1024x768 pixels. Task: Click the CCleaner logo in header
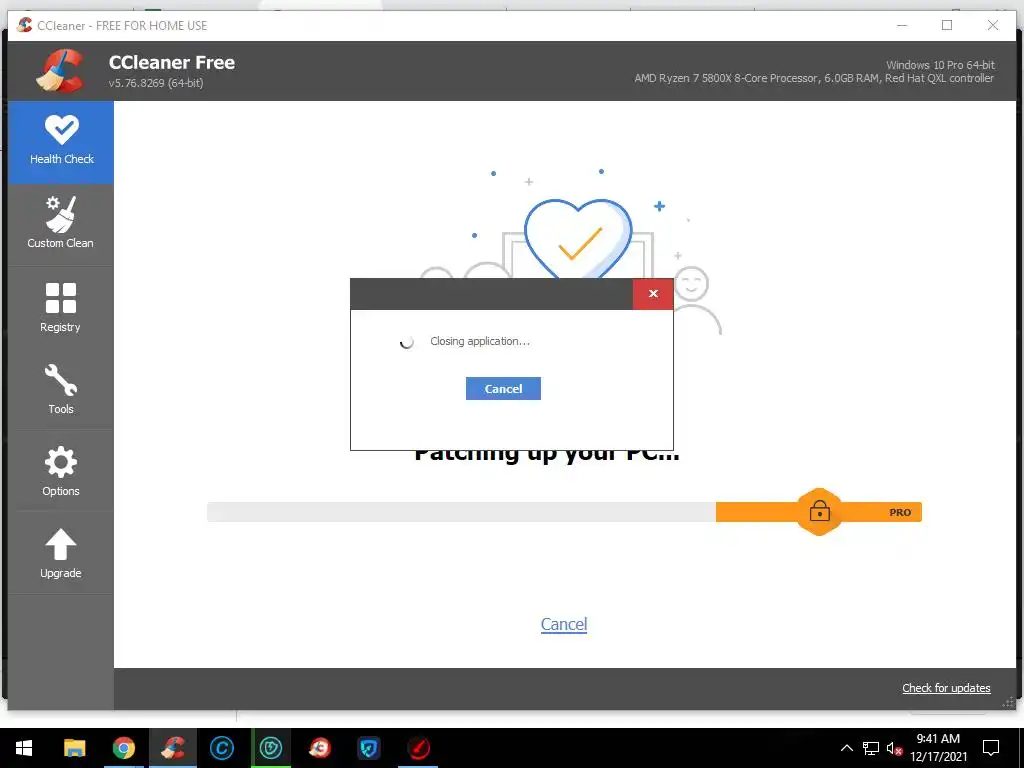point(60,71)
